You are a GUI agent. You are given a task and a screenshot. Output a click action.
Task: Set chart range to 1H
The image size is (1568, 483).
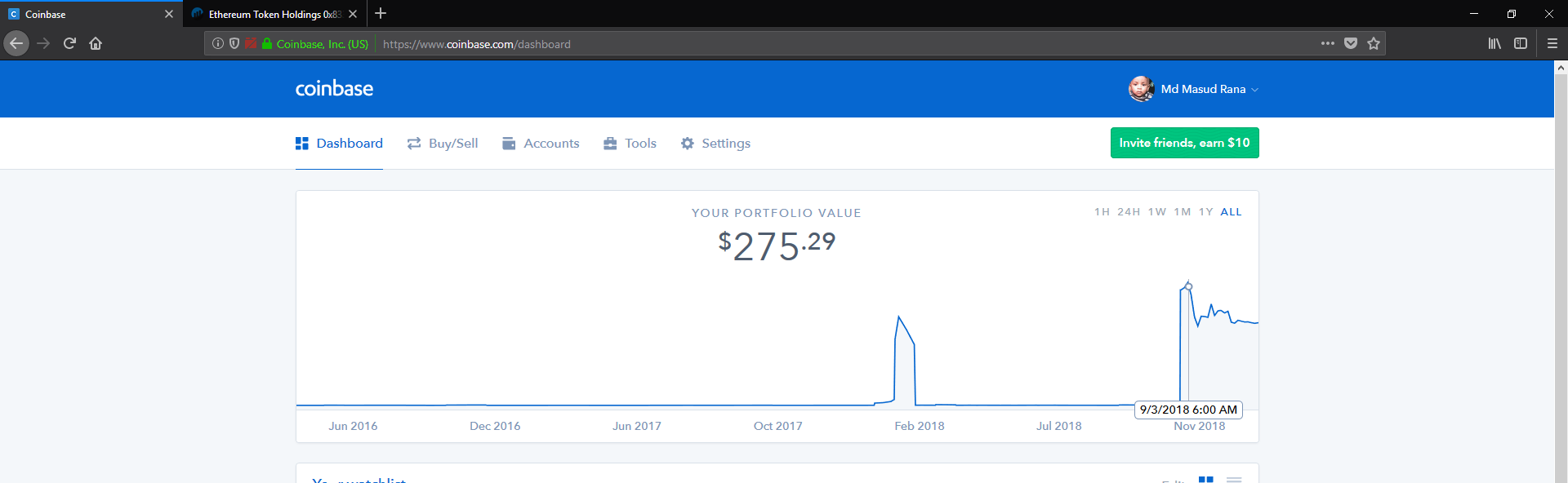(1102, 211)
